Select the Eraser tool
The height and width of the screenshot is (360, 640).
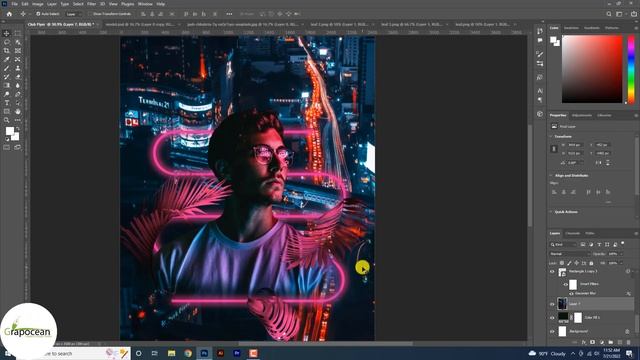pyautogui.click(x=18, y=77)
